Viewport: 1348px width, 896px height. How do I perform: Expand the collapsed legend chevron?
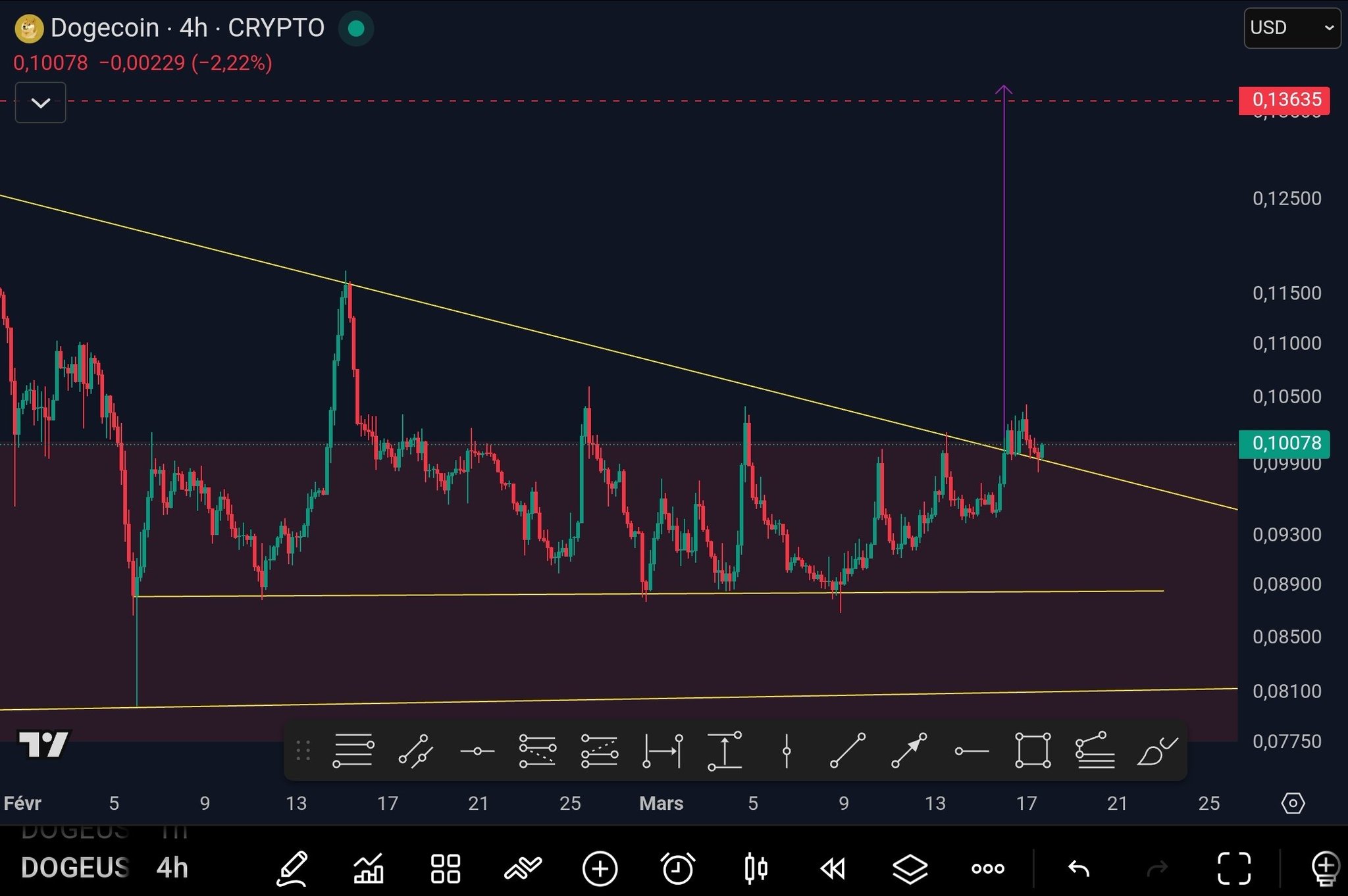41,103
